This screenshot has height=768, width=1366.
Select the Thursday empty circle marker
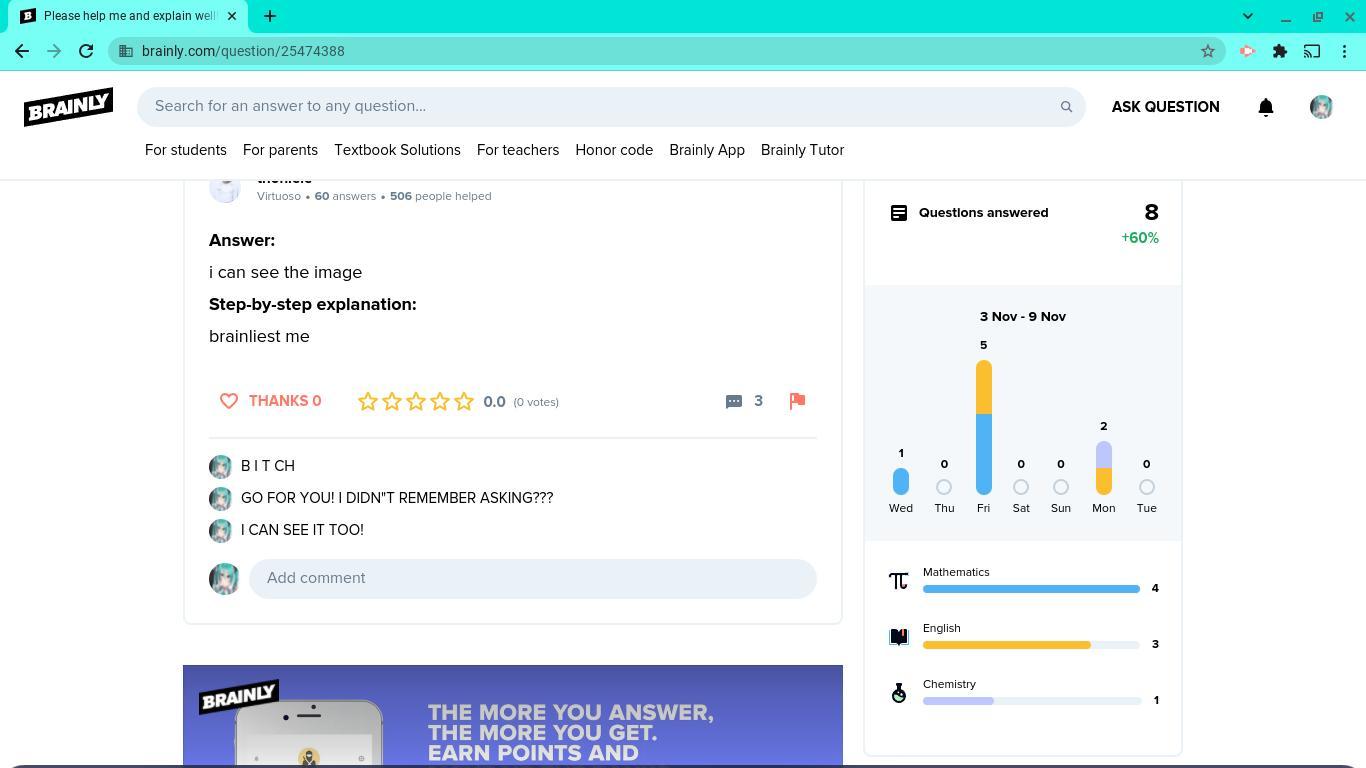[944, 487]
